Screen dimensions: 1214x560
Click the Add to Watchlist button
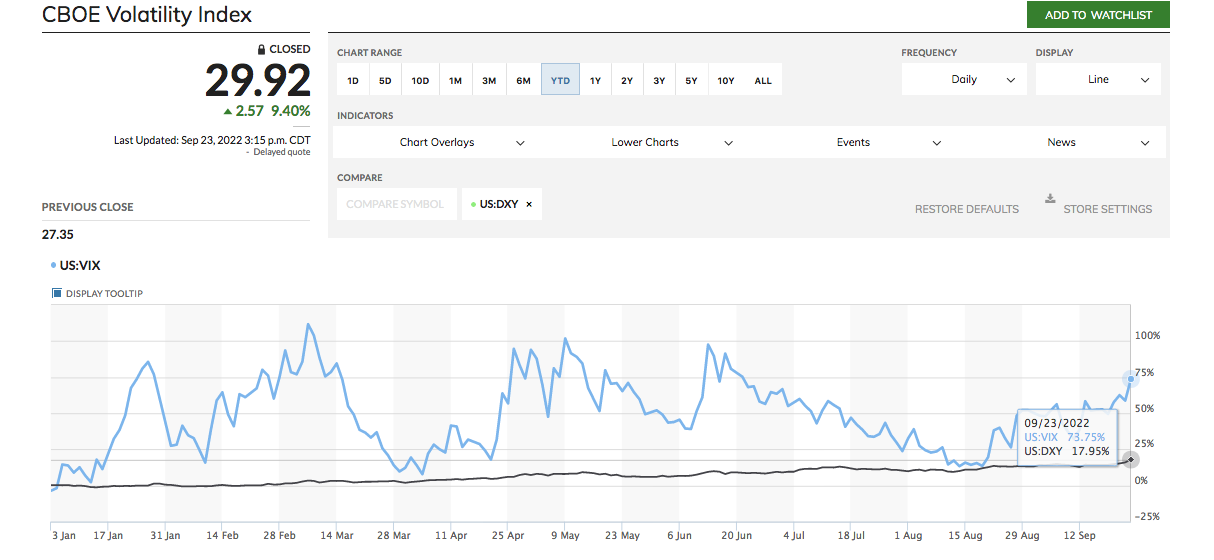point(1098,15)
